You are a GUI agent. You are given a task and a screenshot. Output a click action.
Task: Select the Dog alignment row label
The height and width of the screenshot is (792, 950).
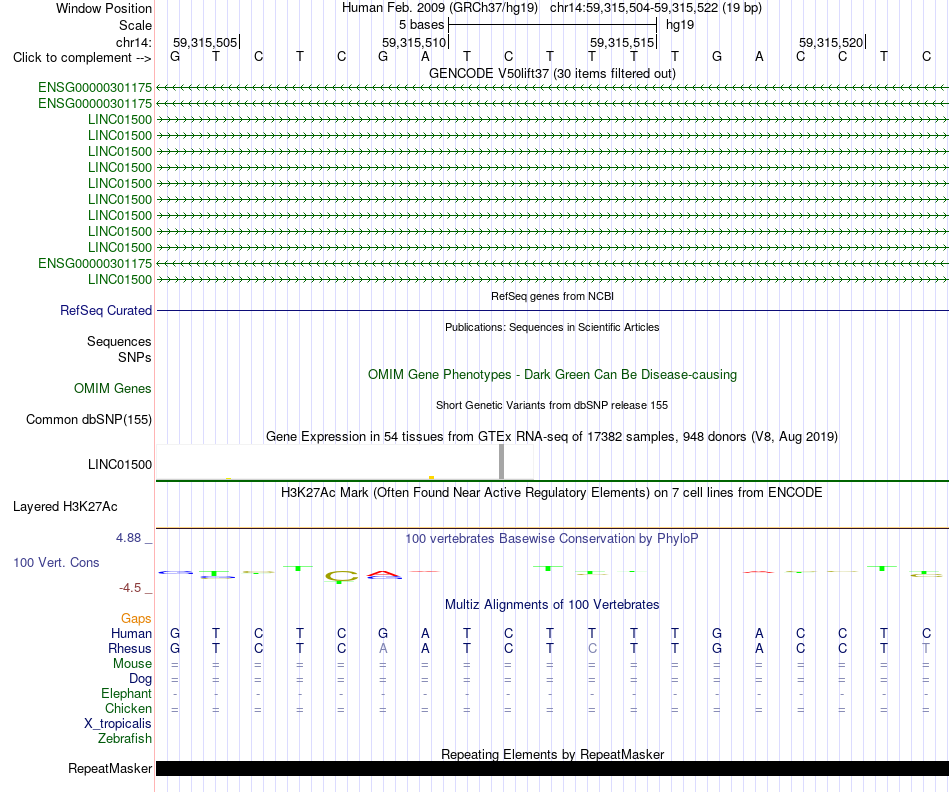click(x=141, y=679)
